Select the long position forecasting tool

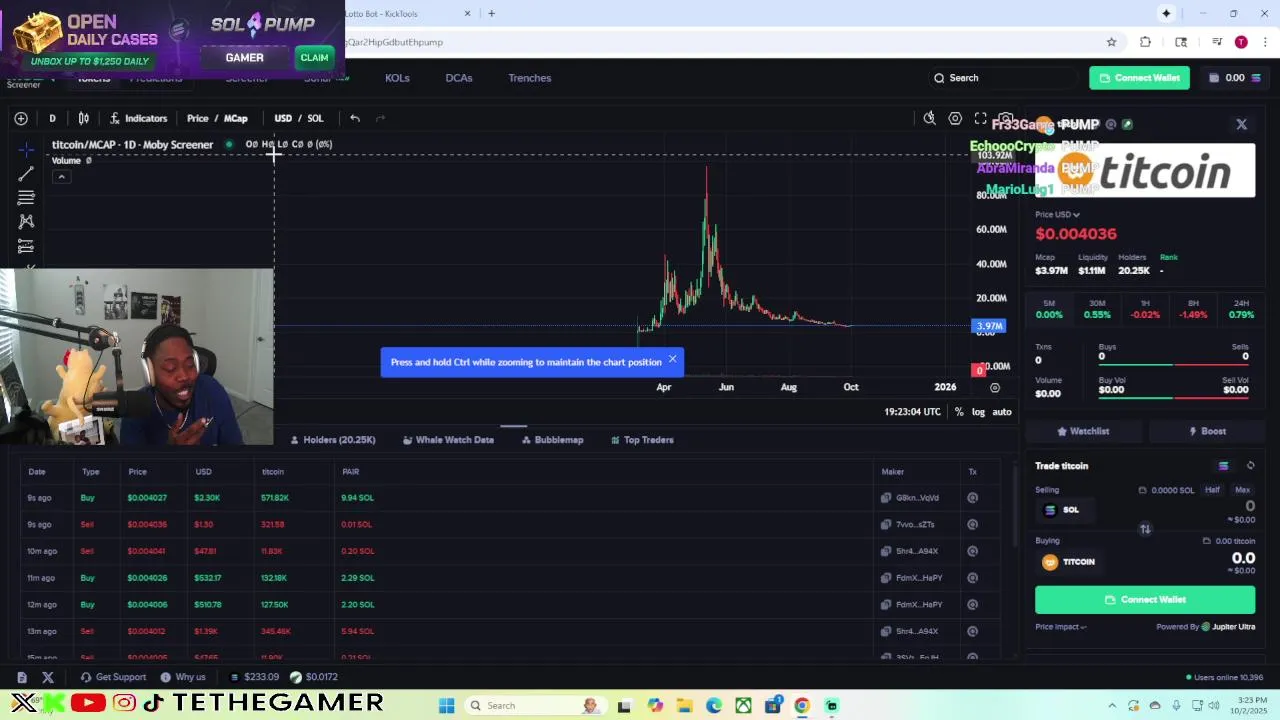[26, 246]
